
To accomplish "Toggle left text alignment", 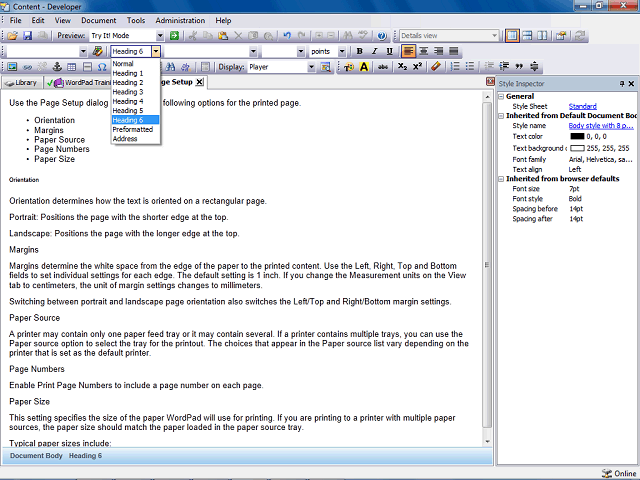I will [x=408, y=51].
